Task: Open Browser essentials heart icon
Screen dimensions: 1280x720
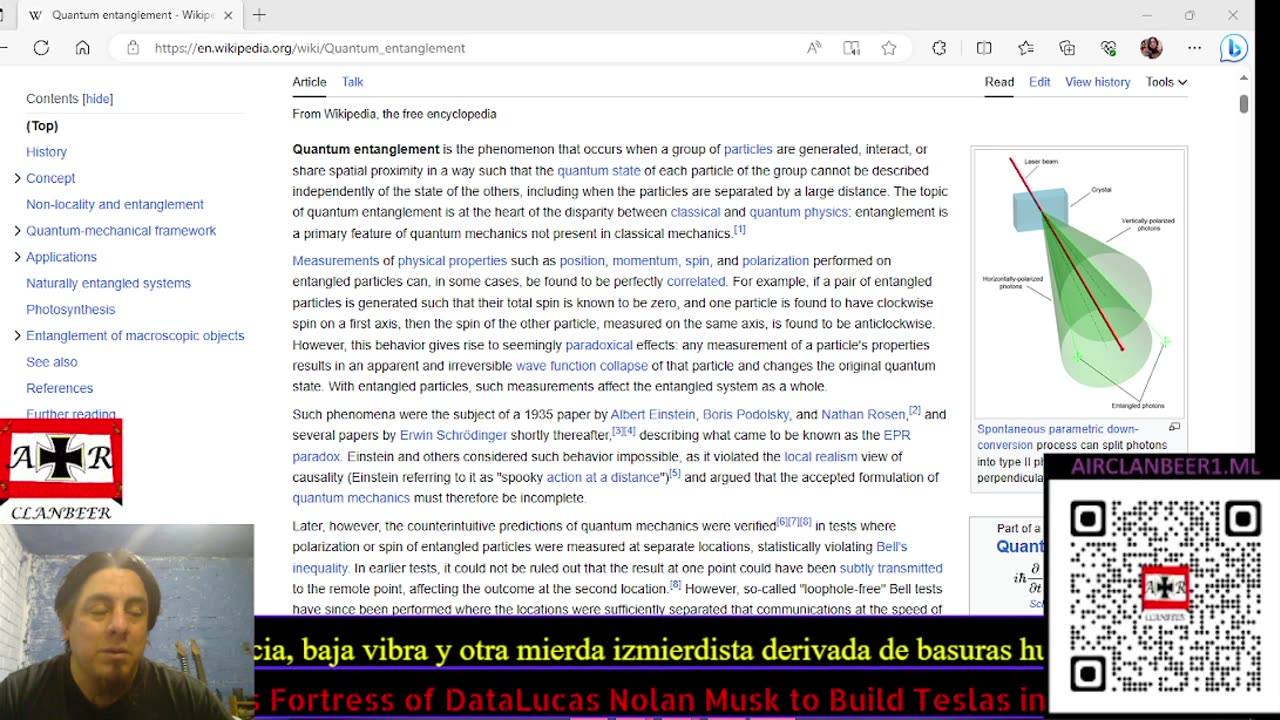Action: coord(1108,48)
